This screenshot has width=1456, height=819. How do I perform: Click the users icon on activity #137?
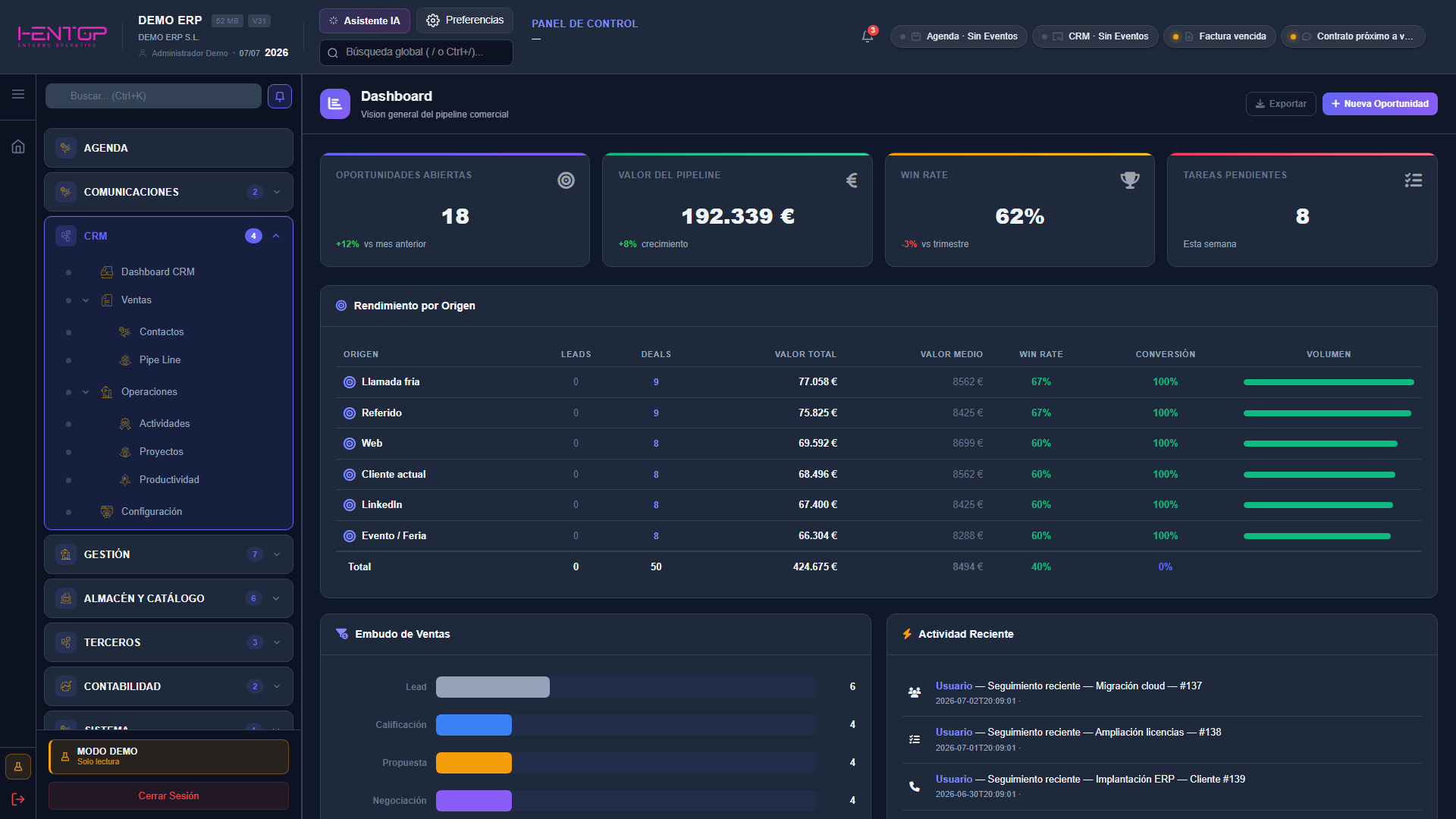tap(915, 692)
